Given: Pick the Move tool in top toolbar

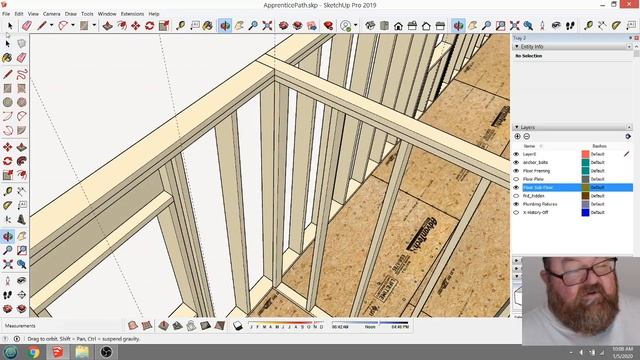Looking at the screenshot, I should point(136,26).
